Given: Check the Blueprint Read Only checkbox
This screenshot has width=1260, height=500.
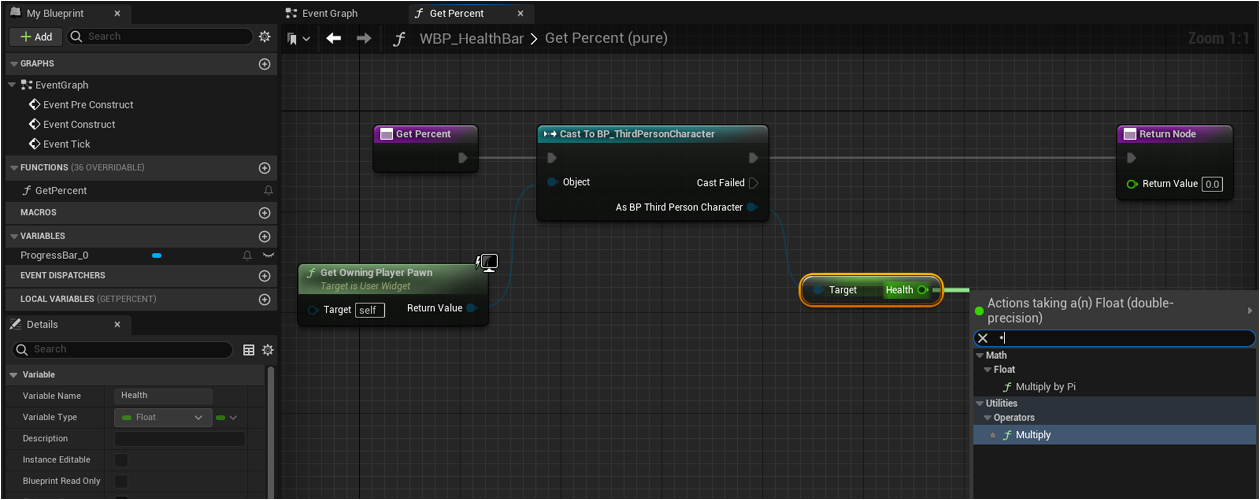Looking at the screenshot, I should point(121,481).
